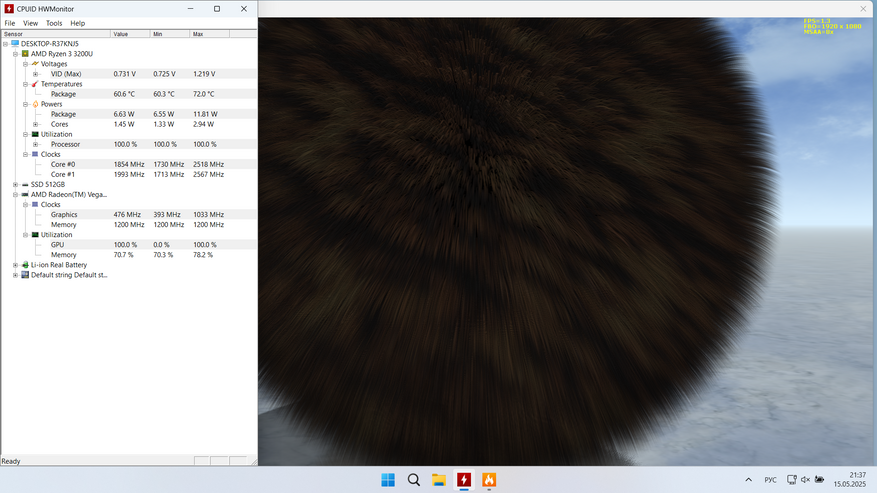Open the Tools menu
Viewport: 877px width, 493px height.
point(54,23)
